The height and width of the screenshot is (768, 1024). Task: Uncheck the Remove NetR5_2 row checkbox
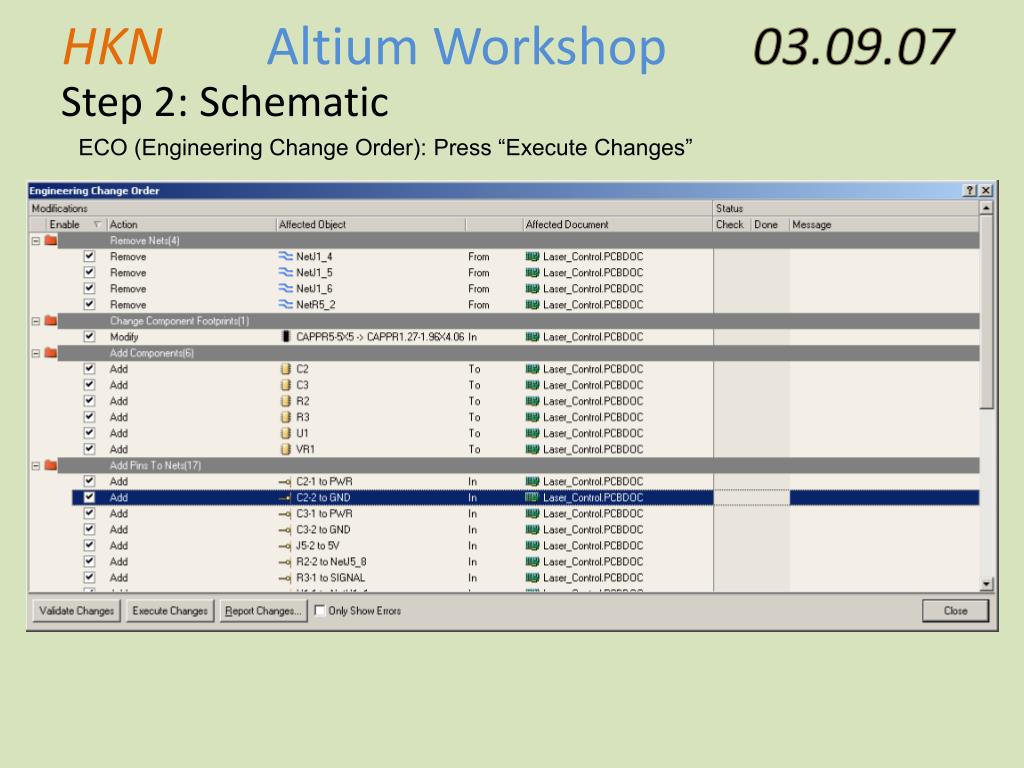coord(89,304)
